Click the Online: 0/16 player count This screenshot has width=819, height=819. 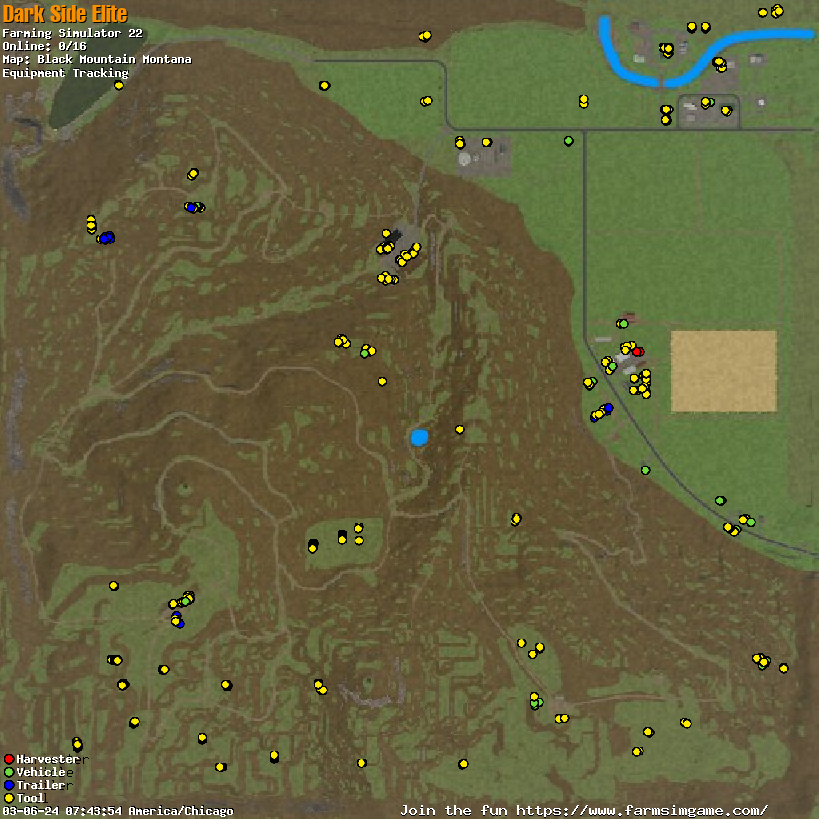[x=44, y=47]
